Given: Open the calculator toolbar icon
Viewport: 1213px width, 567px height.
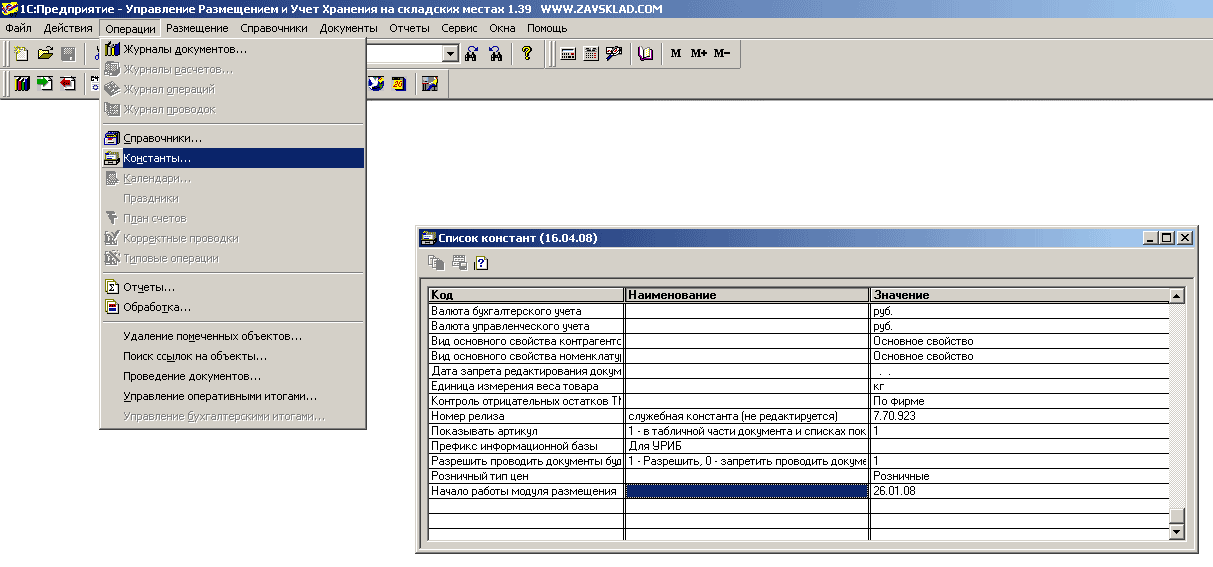Looking at the screenshot, I should point(568,54).
